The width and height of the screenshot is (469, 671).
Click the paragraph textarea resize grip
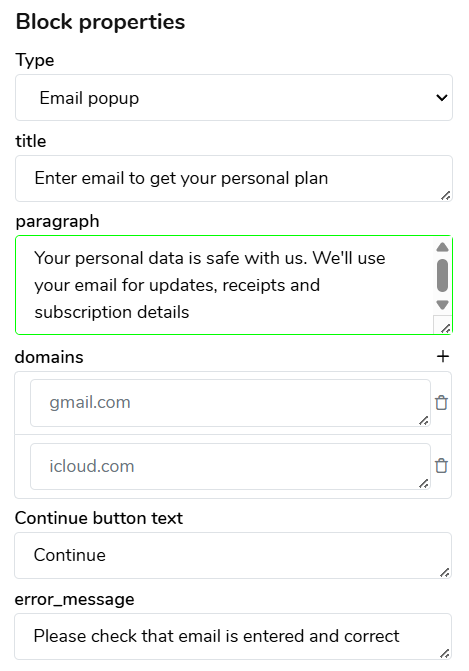tap(445, 328)
